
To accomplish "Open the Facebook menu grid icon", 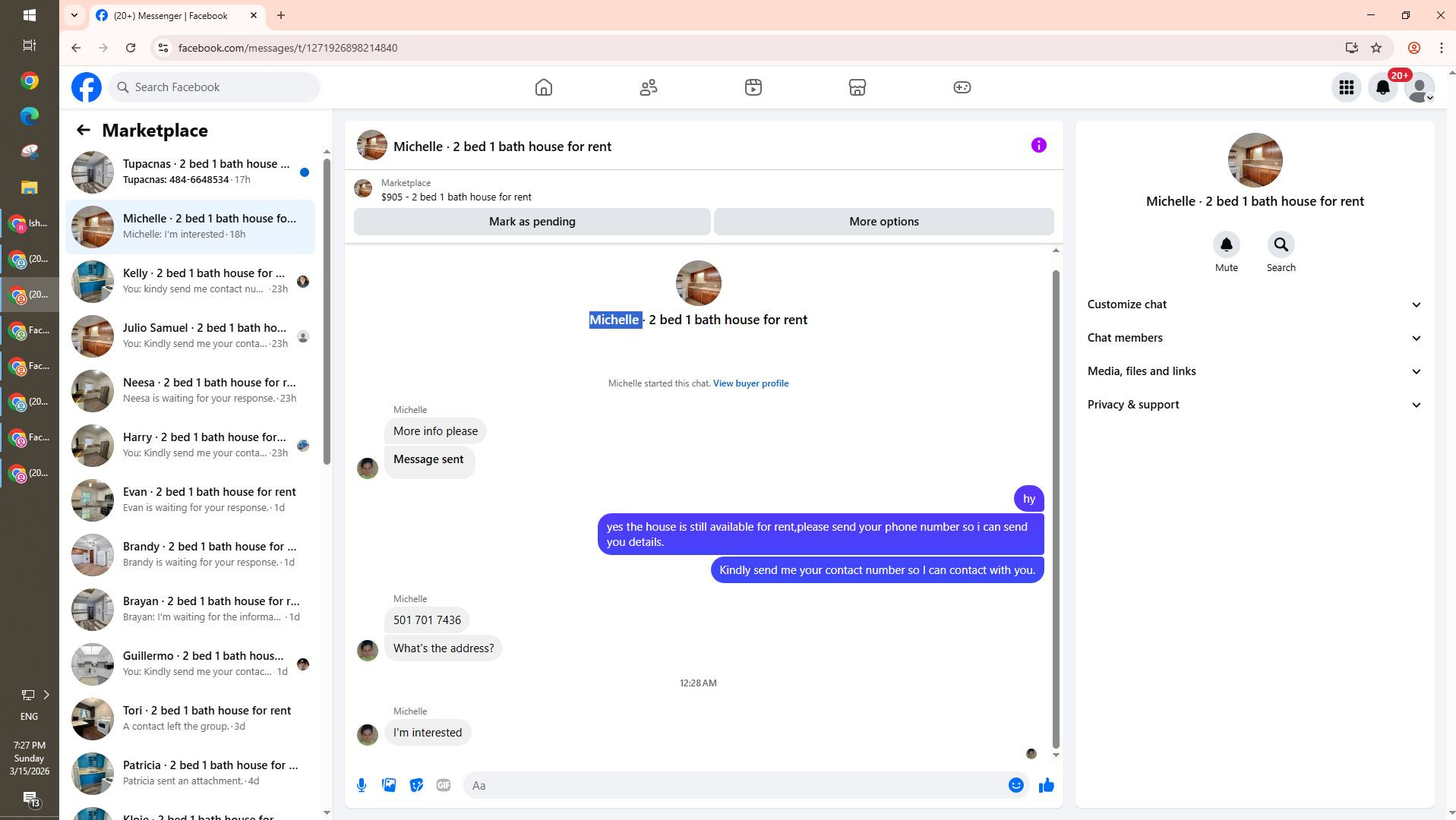I will (x=1347, y=87).
